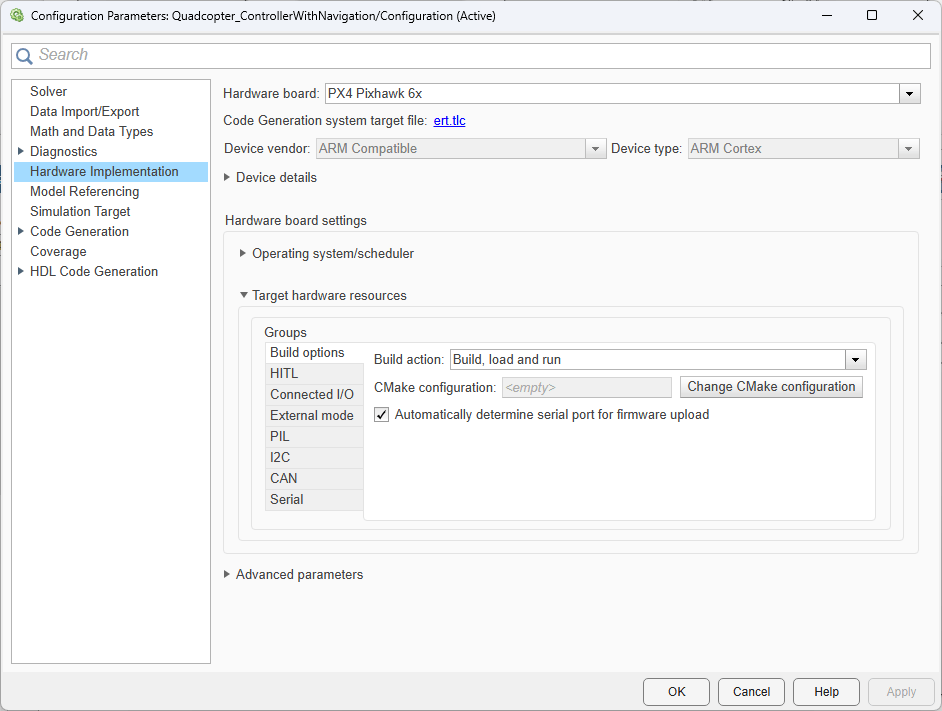Open the ert.tlc system target file link
This screenshot has height=711, width=942.
pos(449,121)
